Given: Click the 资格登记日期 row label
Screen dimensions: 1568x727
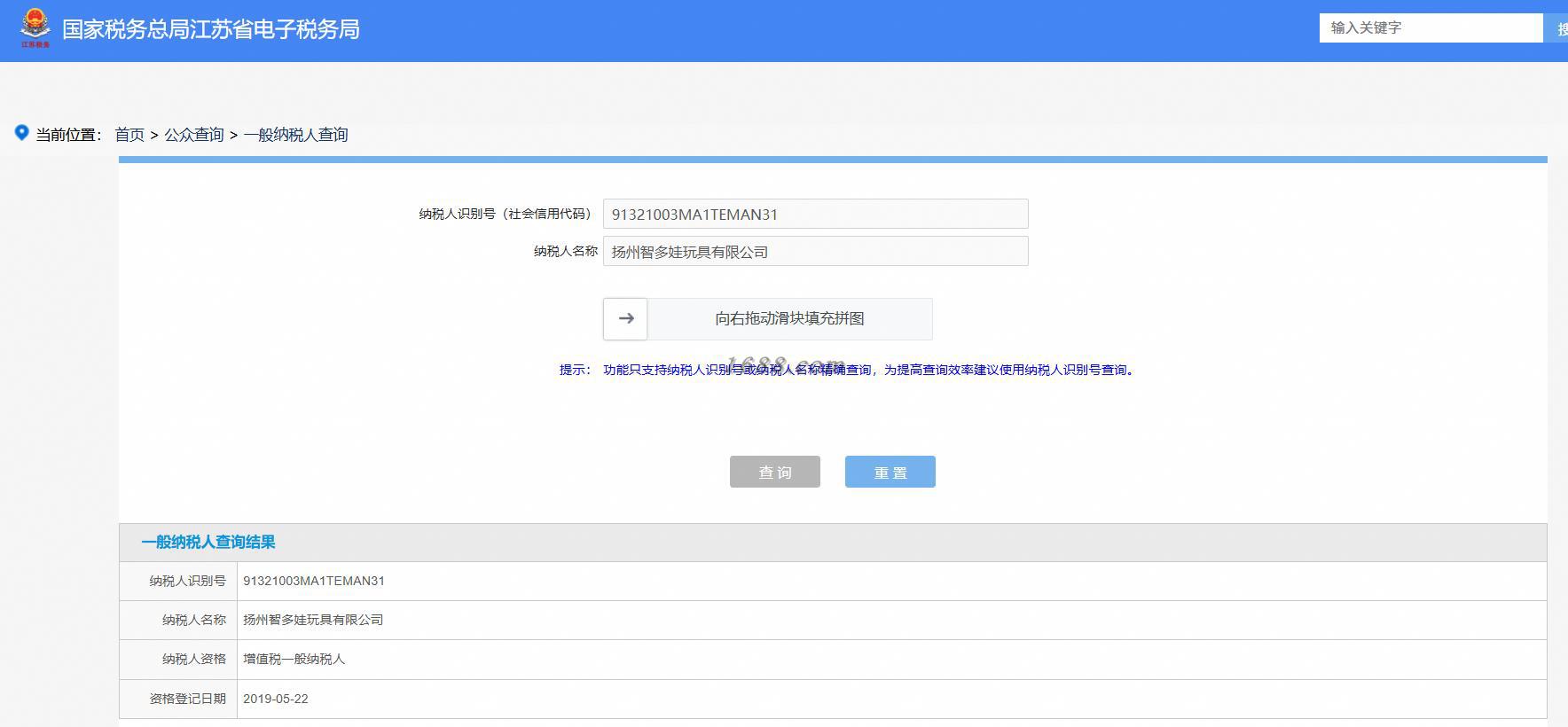Looking at the screenshot, I should 188,699.
